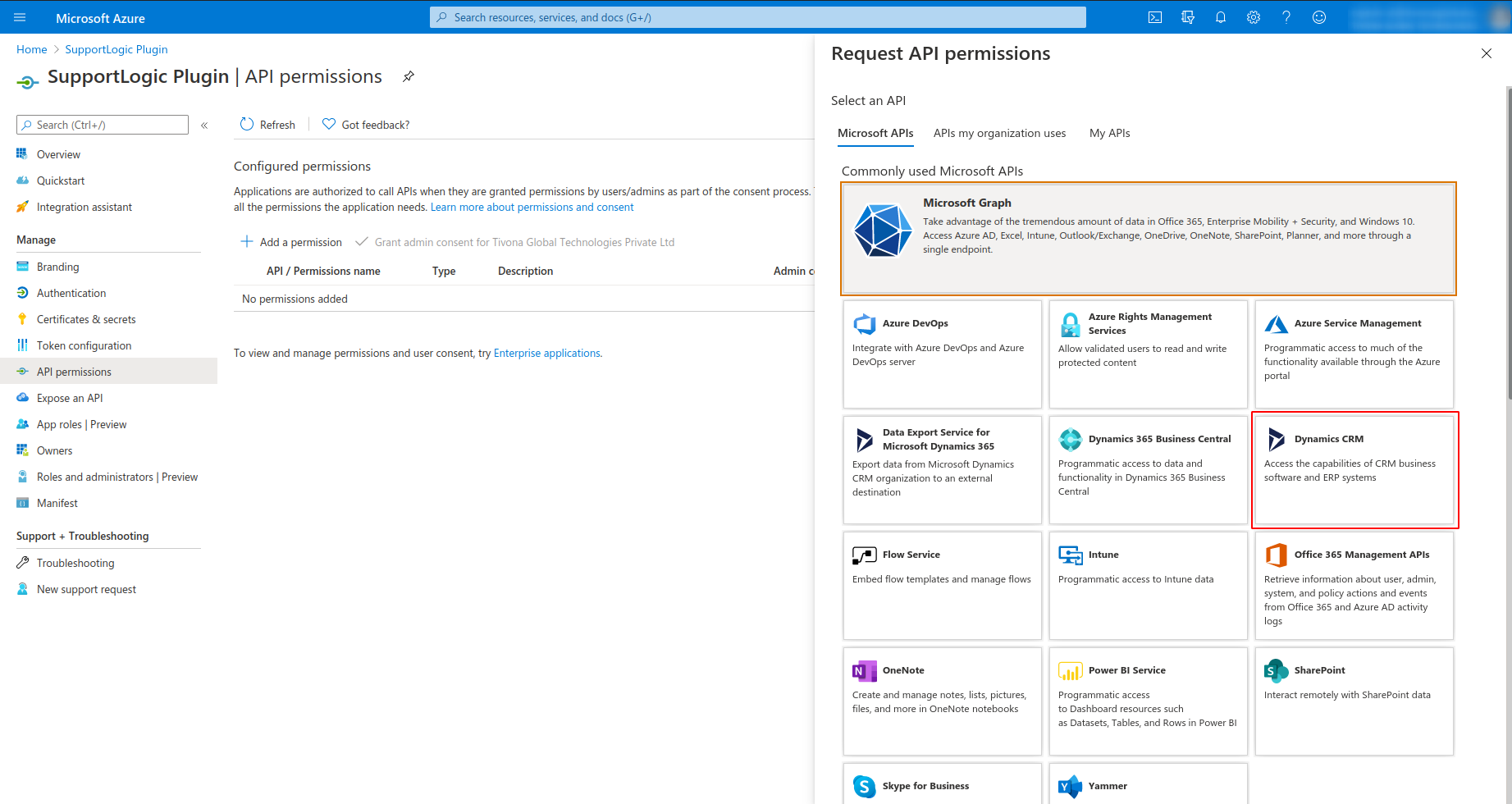Choose the Power BI Service icon
This screenshot has width=1512, height=804.
point(1071,671)
